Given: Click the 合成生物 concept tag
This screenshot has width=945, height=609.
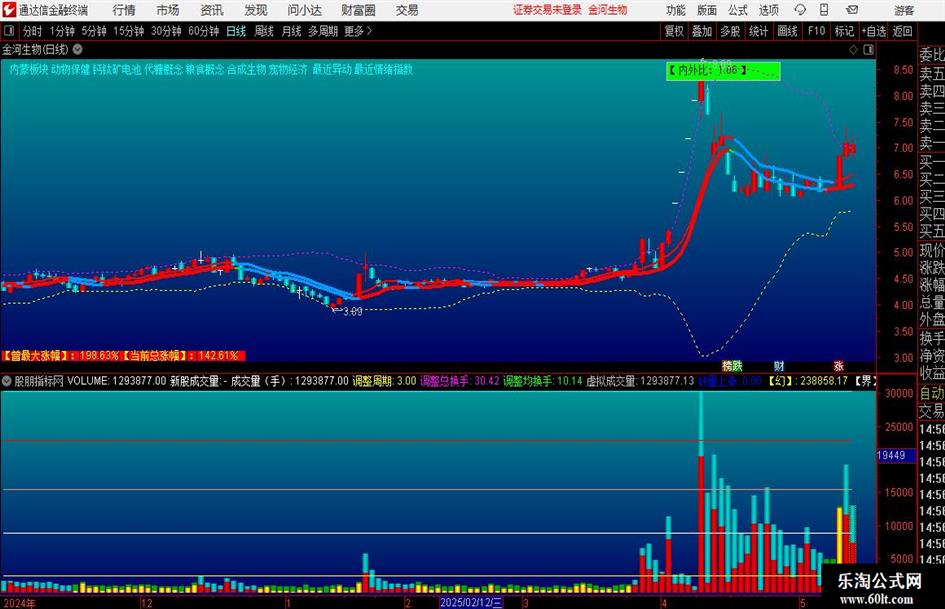Looking at the screenshot, I should click(246, 69).
